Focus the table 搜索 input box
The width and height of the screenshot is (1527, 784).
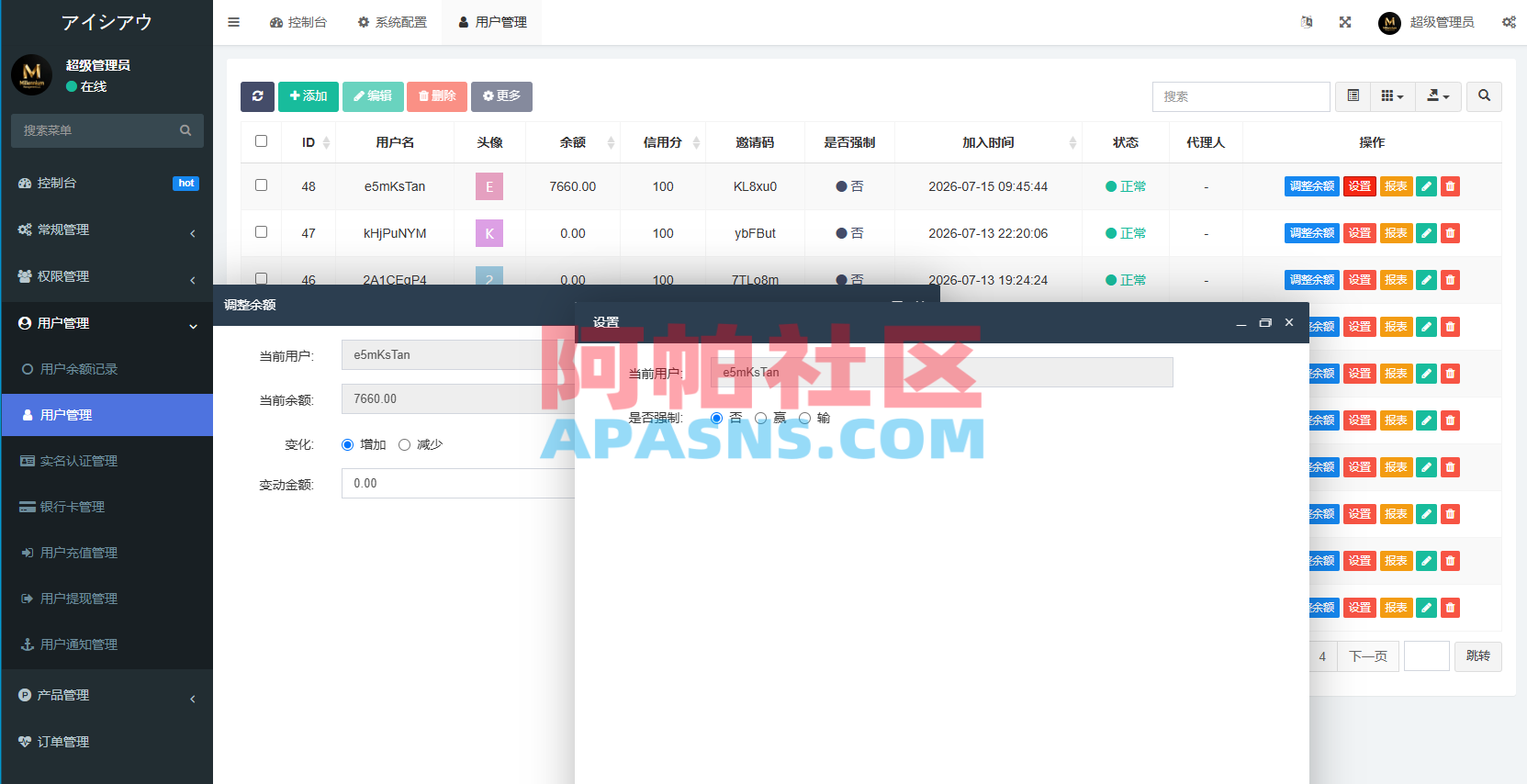1241,96
